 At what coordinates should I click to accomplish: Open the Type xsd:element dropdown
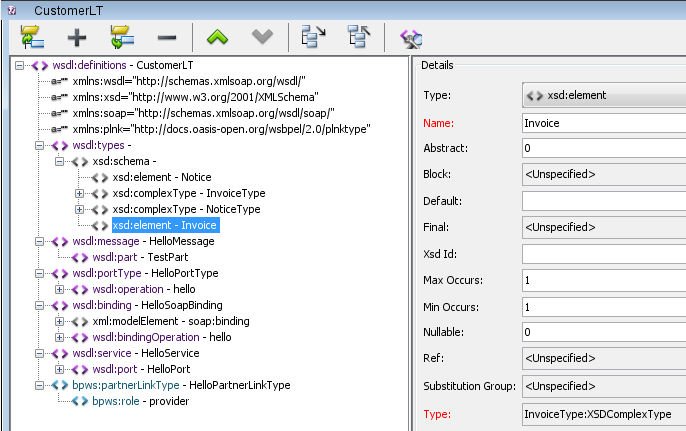pyautogui.click(x=604, y=95)
